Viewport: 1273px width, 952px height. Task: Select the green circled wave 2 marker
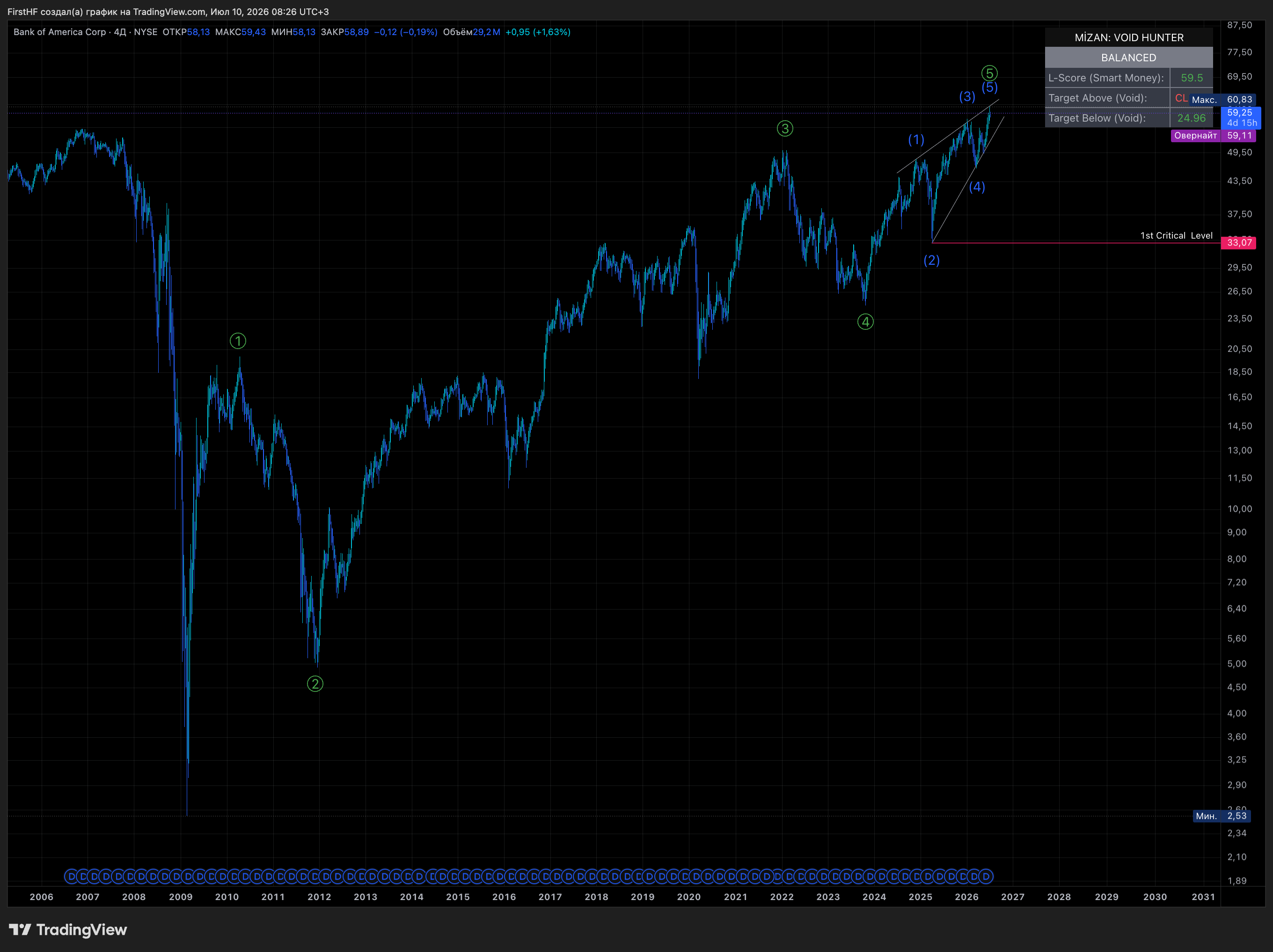point(315,684)
